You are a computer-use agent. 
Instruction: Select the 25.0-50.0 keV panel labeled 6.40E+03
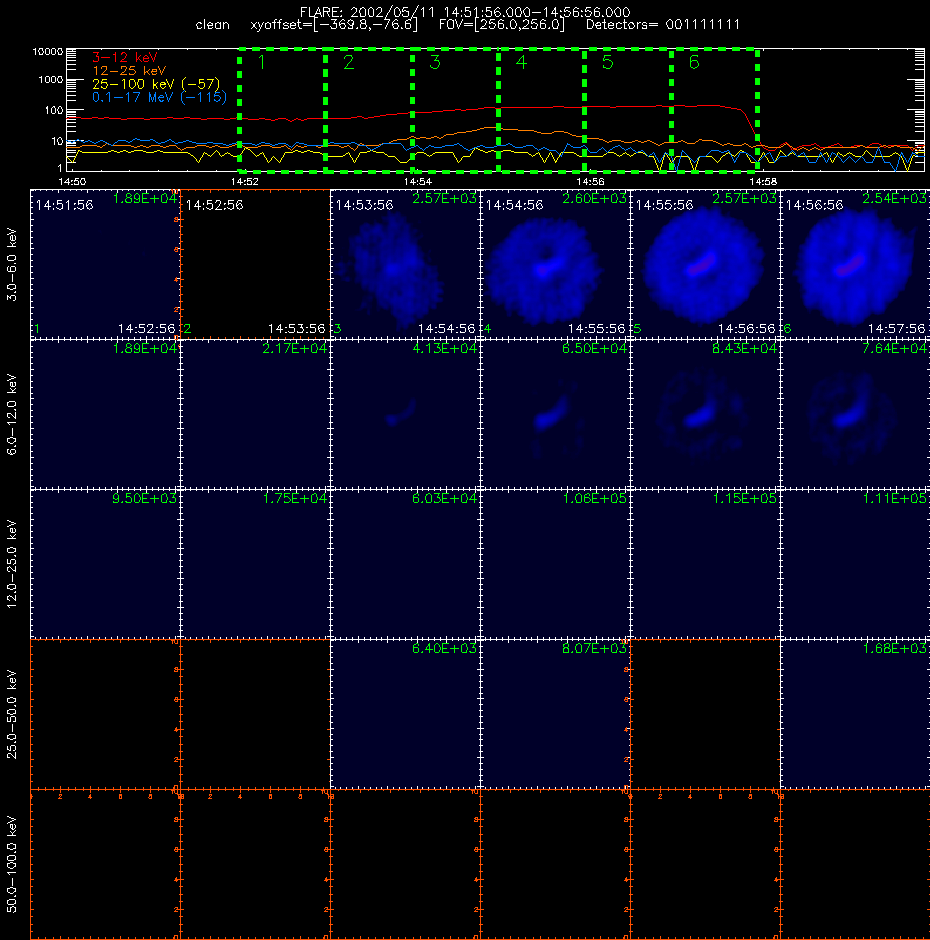[405, 714]
